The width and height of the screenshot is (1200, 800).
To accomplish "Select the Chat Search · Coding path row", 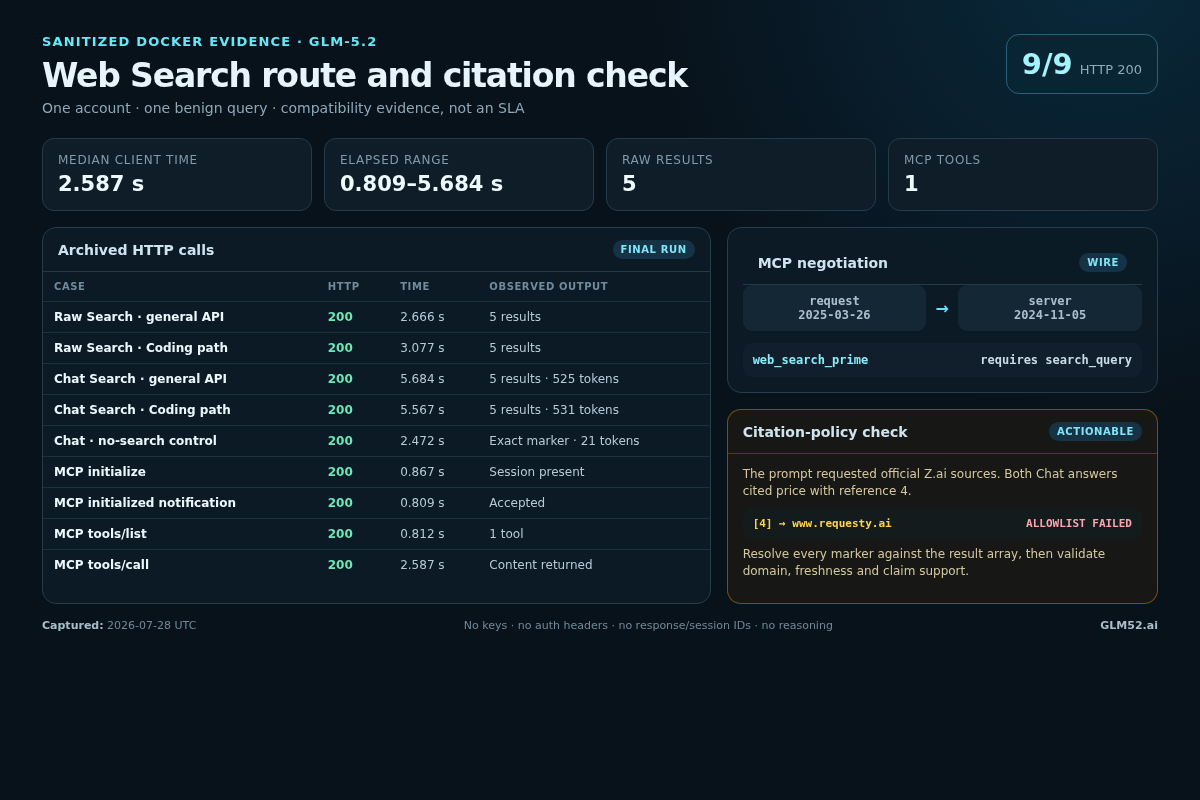I will [376, 410].
